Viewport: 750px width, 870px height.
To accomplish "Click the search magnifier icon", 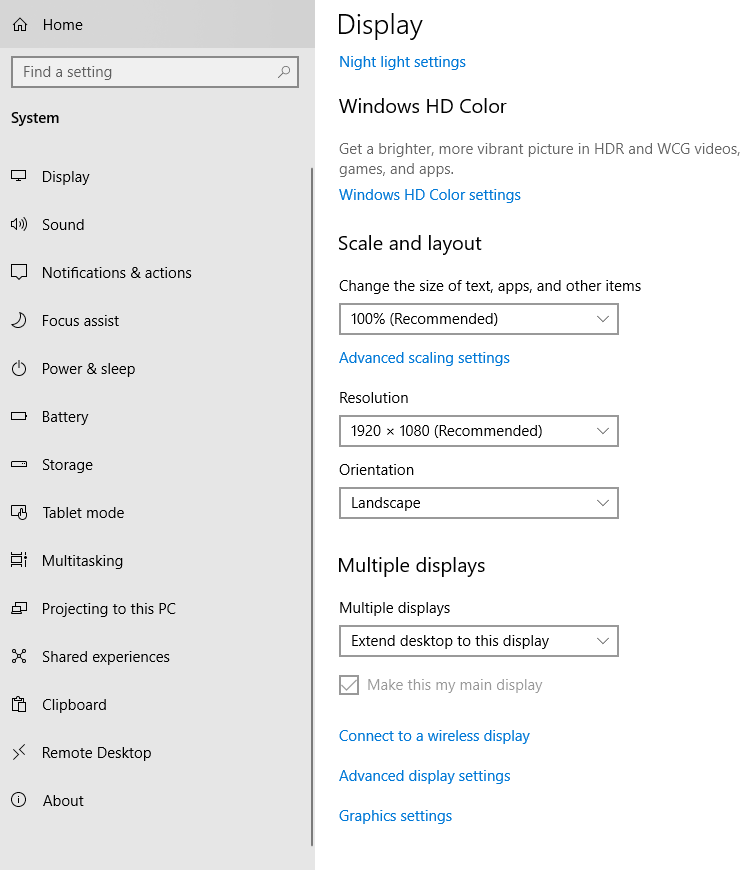I will coord(284,72).
